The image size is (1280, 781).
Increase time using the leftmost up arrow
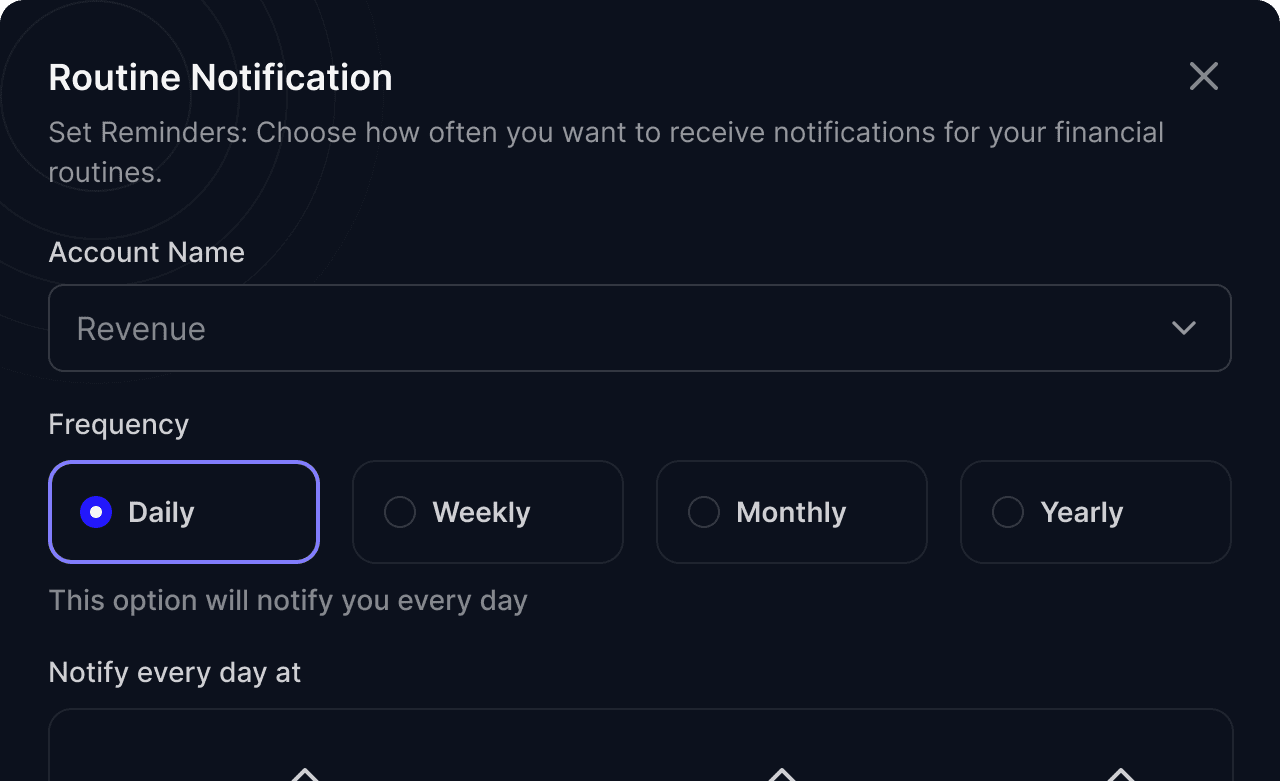(304, 774)
